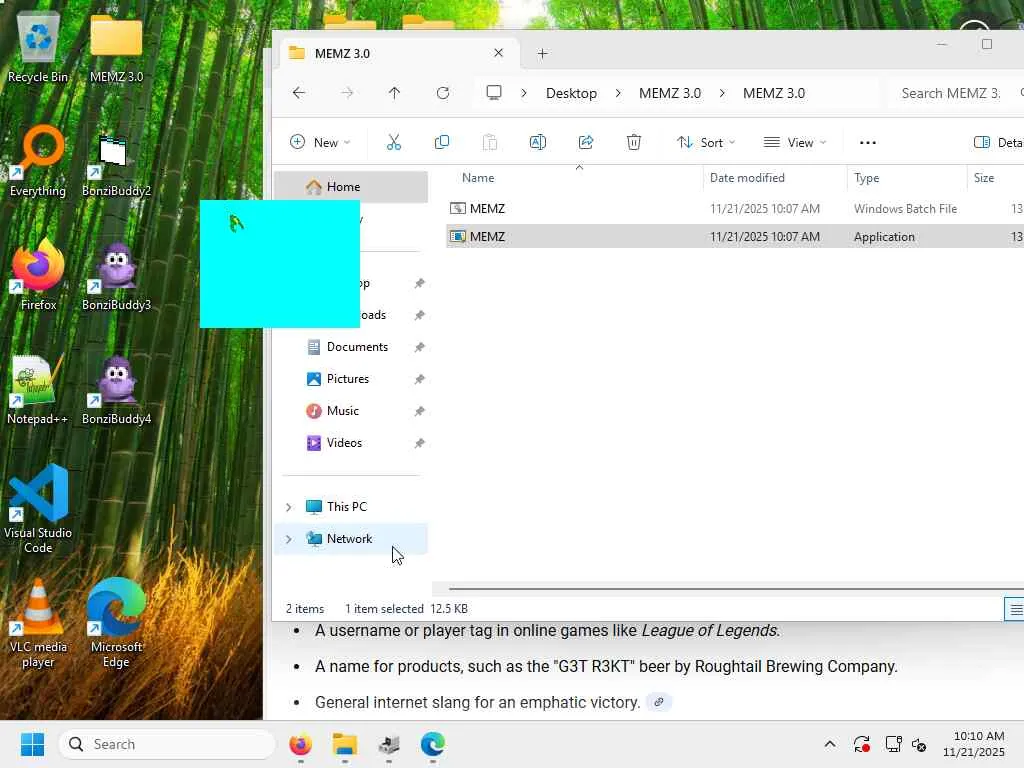Launch Notepad++ desktop shortcut
Screen dimensions: 1024x768
tap(38, 389)
